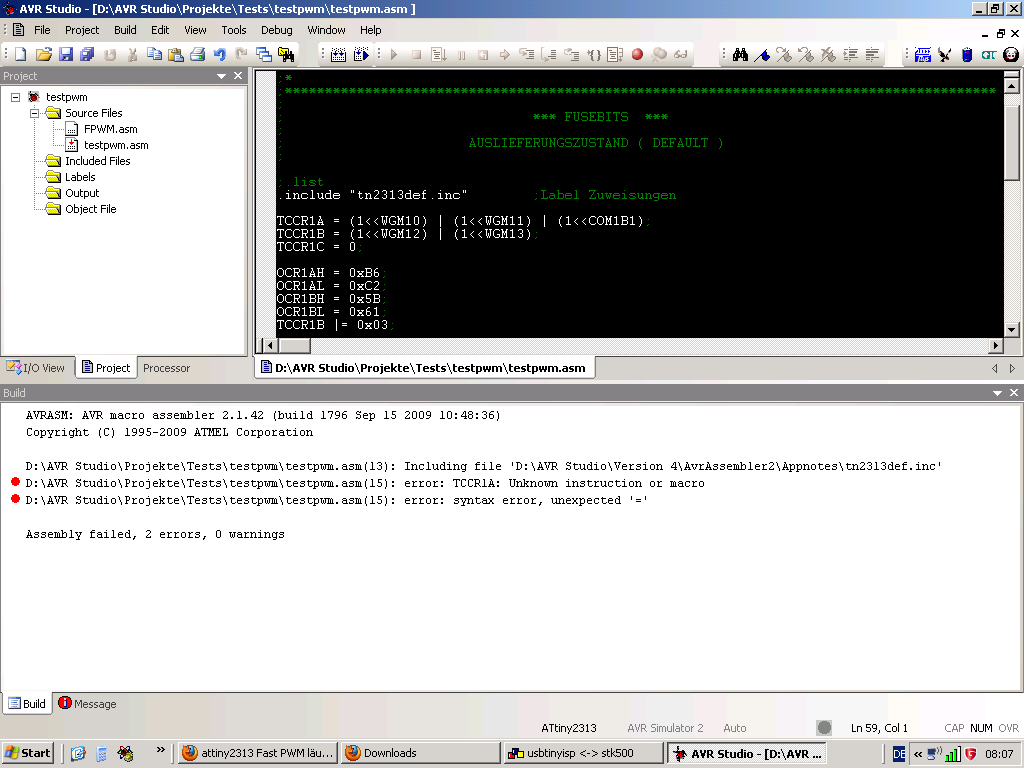Copy selection using the Copy icon
1024x768 pixels.
pos(154,55)
